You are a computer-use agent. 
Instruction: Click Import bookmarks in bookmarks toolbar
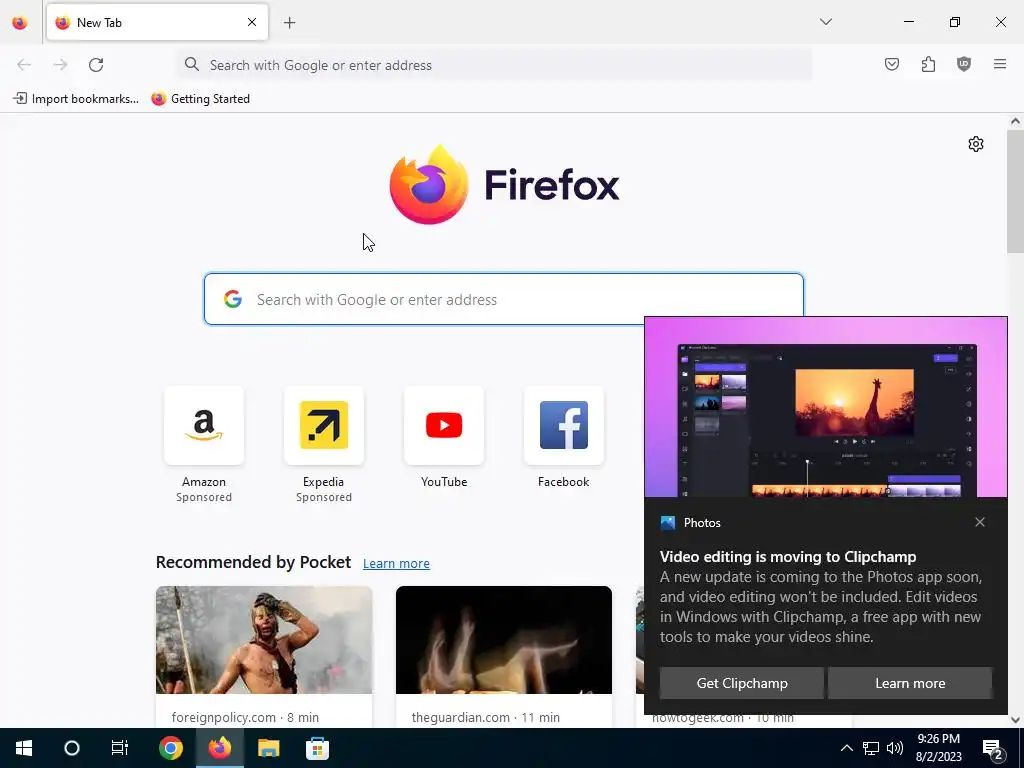coord(76,99)
